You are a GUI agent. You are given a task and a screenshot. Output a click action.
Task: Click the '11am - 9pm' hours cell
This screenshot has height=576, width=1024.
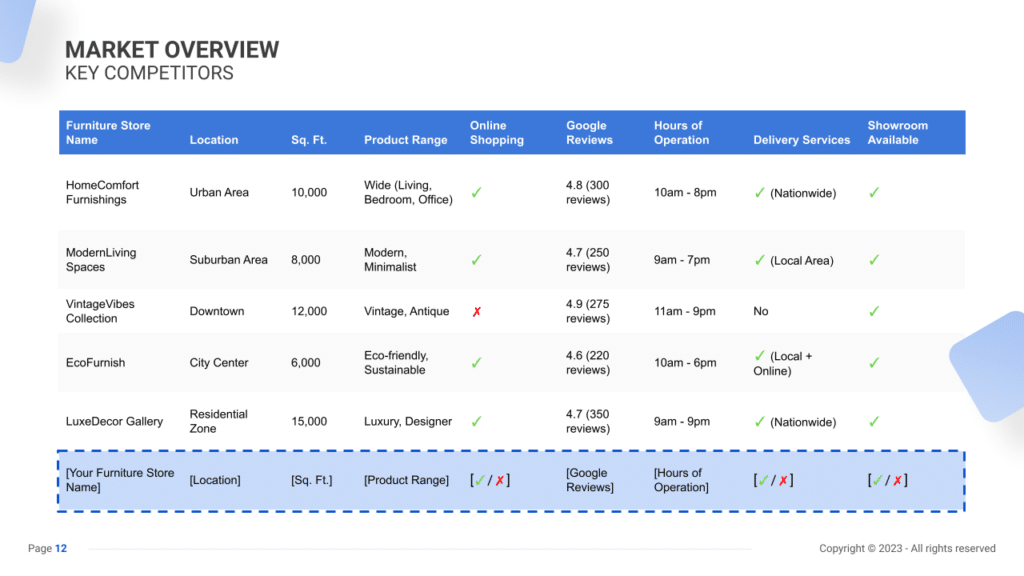tap(684, 312)
